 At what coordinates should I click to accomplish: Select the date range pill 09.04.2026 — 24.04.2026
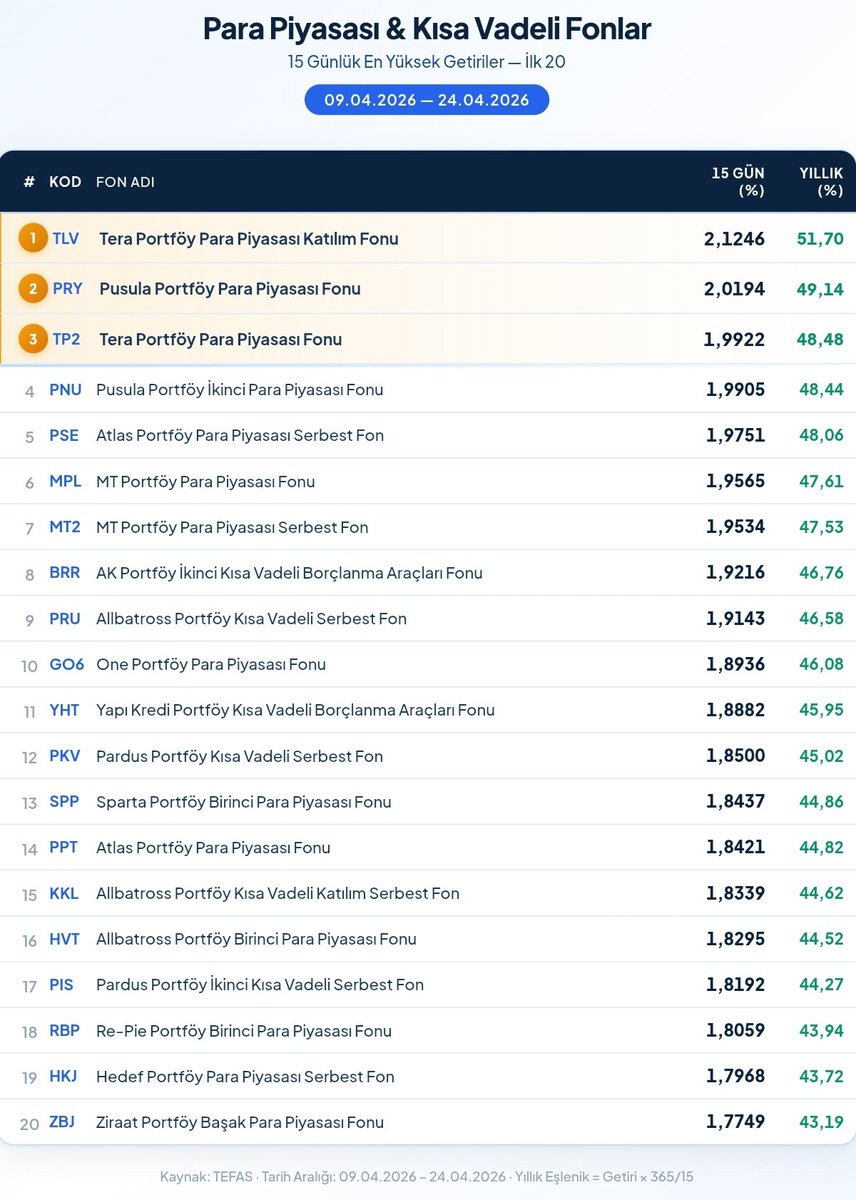coord(427,100)
